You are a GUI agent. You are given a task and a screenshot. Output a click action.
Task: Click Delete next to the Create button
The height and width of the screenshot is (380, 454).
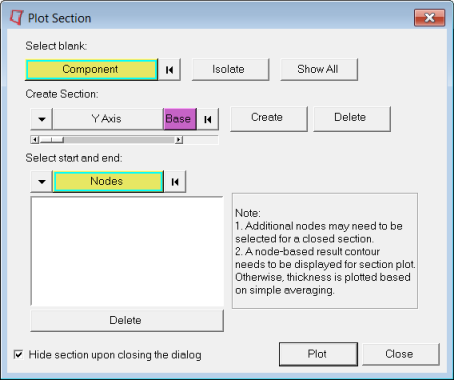(352, 119)
